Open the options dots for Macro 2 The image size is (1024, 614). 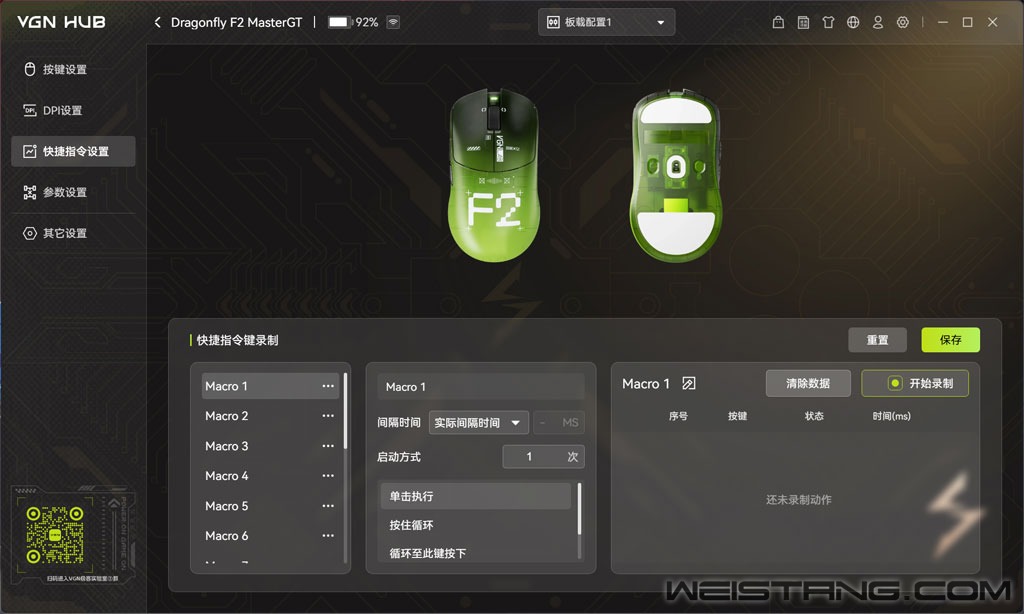tap(328, 415)
